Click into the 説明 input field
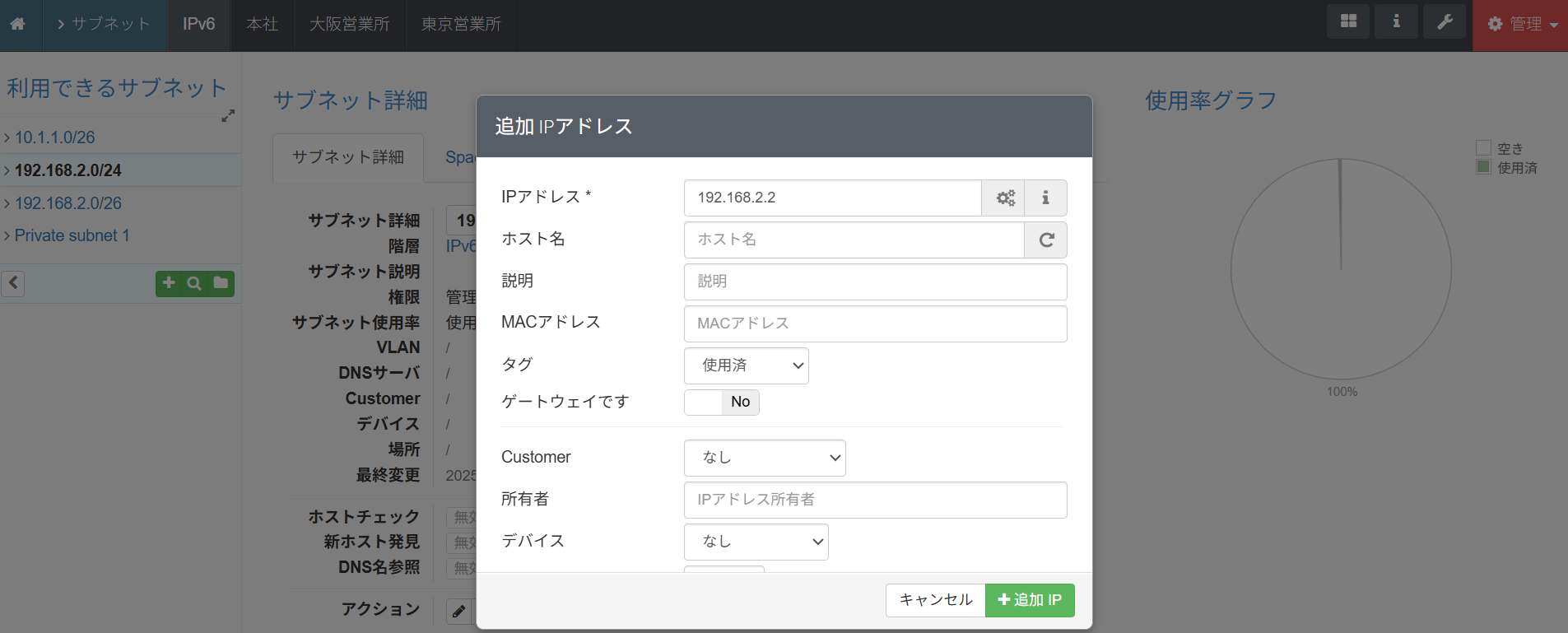Image resolution: width=1568 pixels, height=633 pixels. [x=876, y=282]
